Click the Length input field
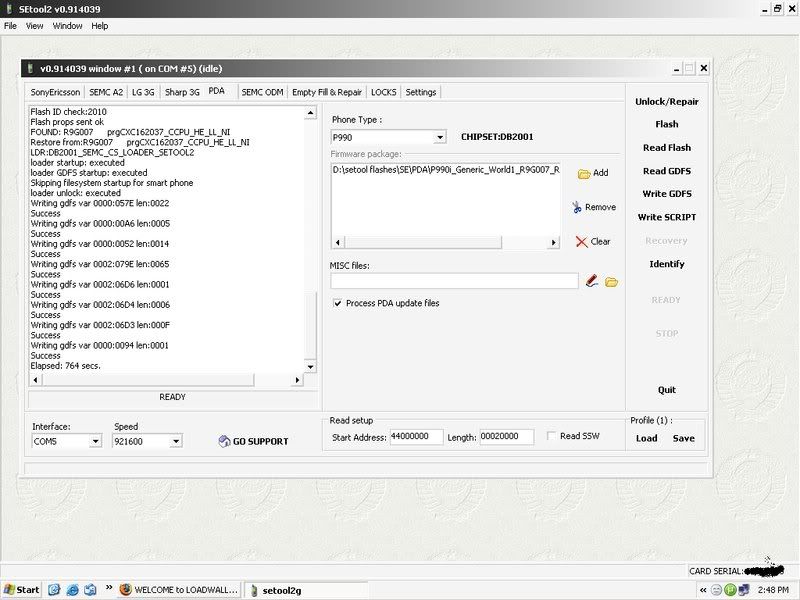Image resolution: width=800 pixels, height=600 pixels. [507, 437]
